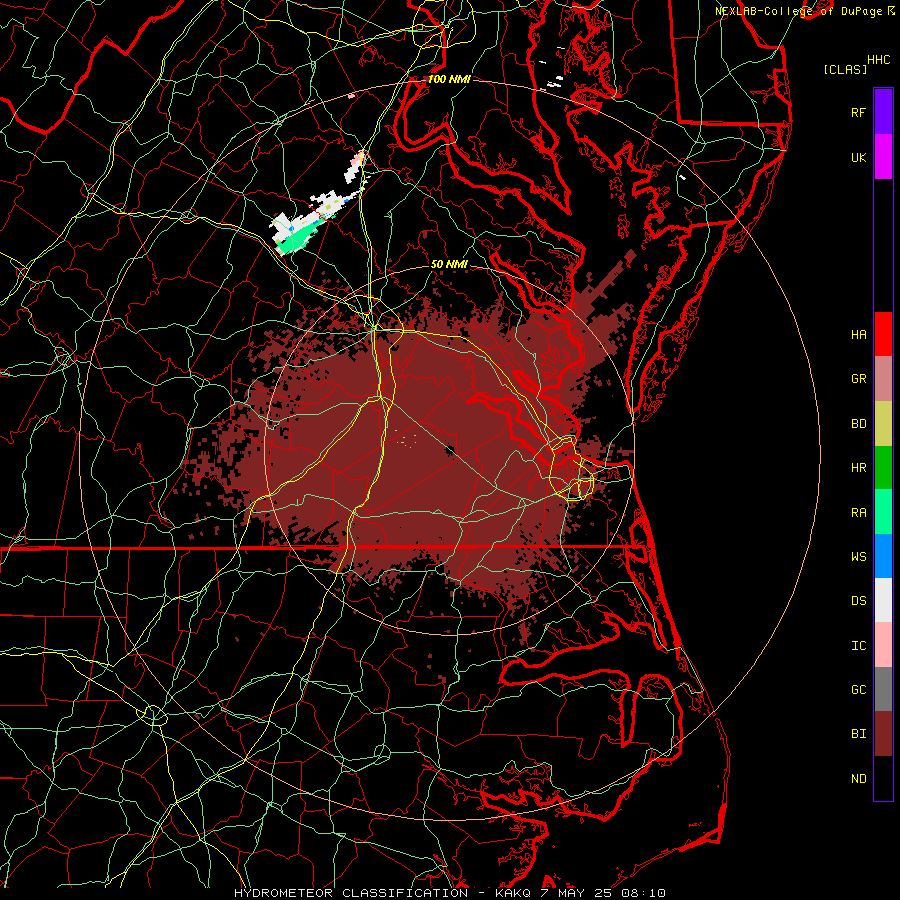Click the BI brown legend swatch
This screenshot has height=900, width=900.
click(883, 734)
